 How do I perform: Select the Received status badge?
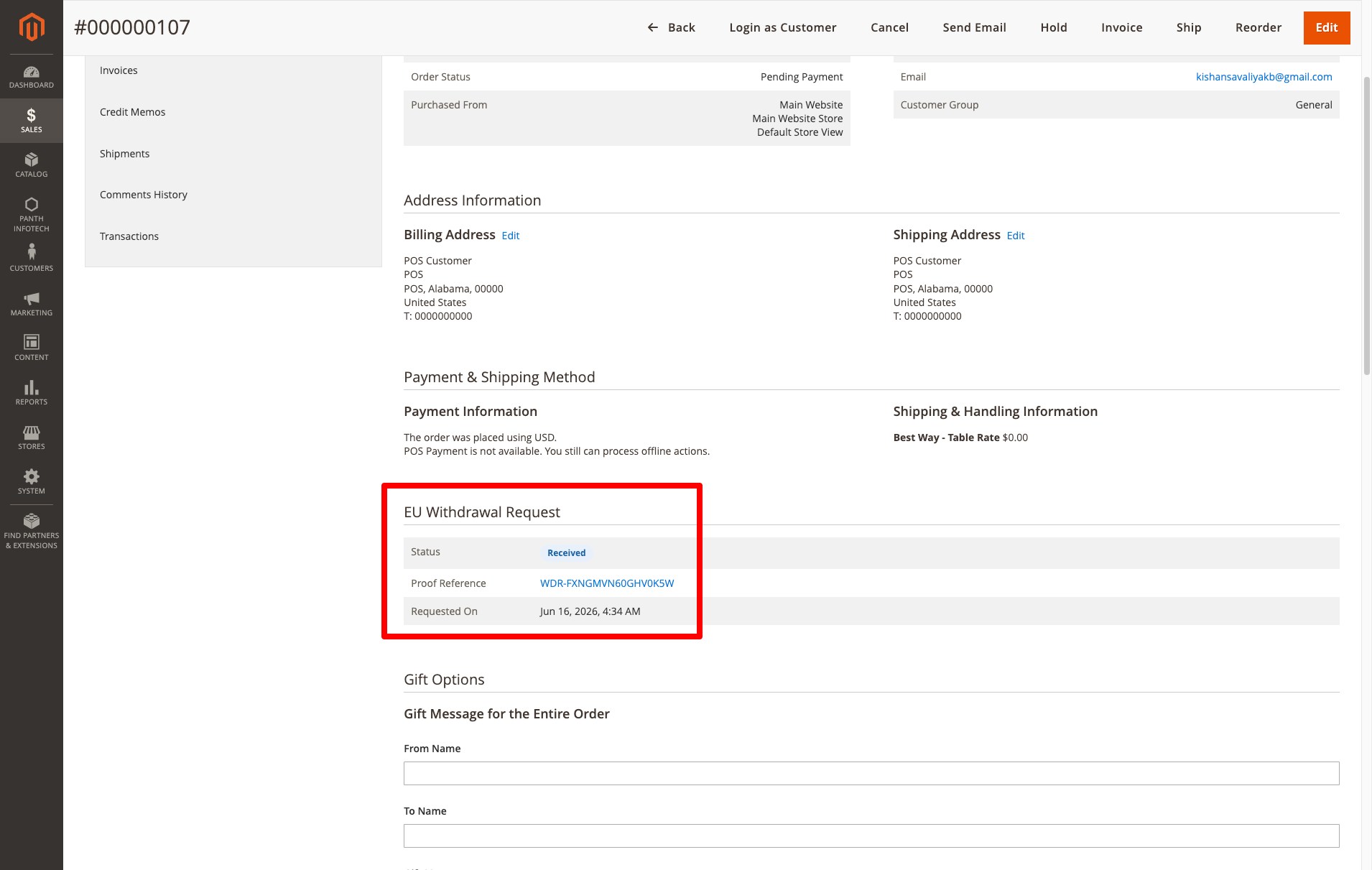566,552
